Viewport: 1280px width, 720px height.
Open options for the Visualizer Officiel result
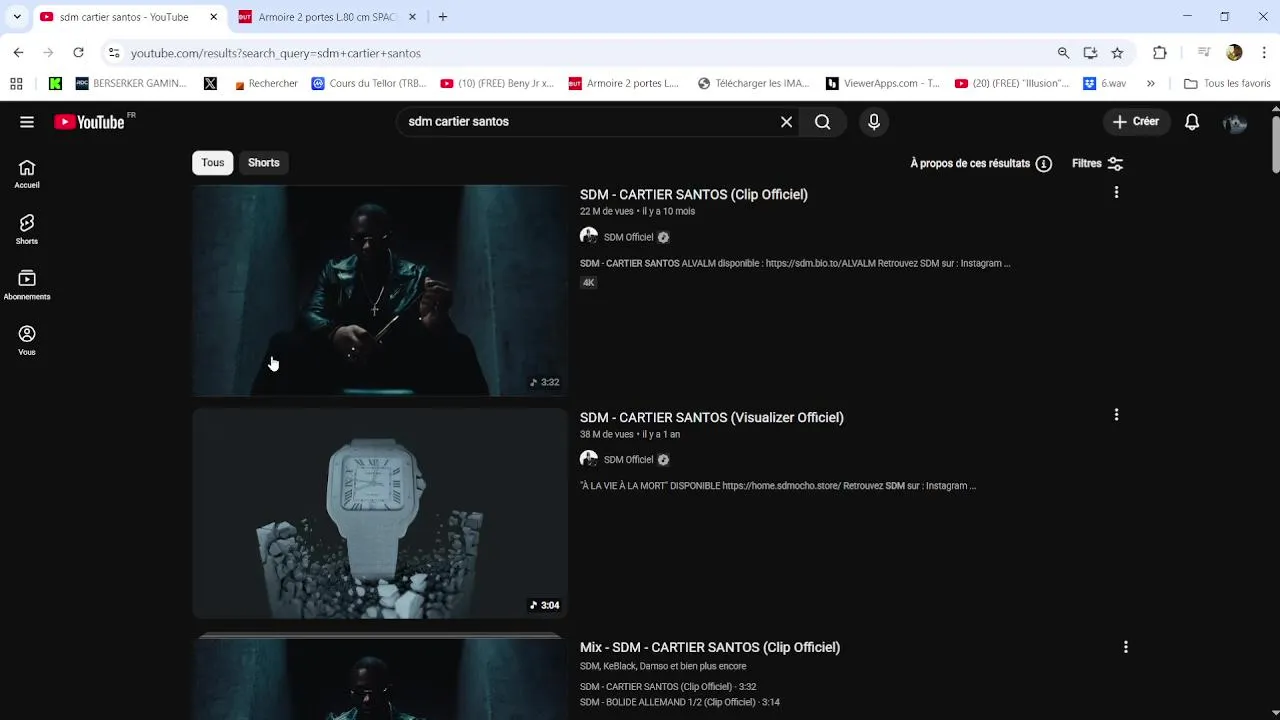pos(1116,415)
